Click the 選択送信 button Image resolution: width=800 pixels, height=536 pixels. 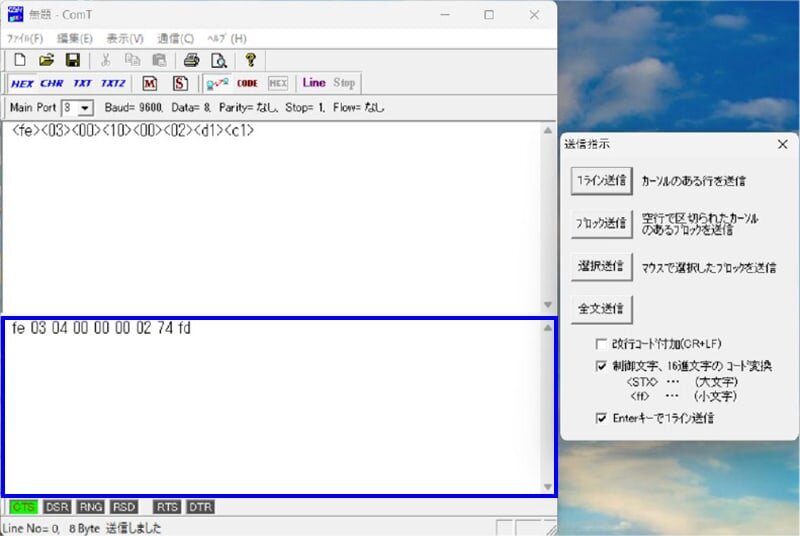[600, 266]
